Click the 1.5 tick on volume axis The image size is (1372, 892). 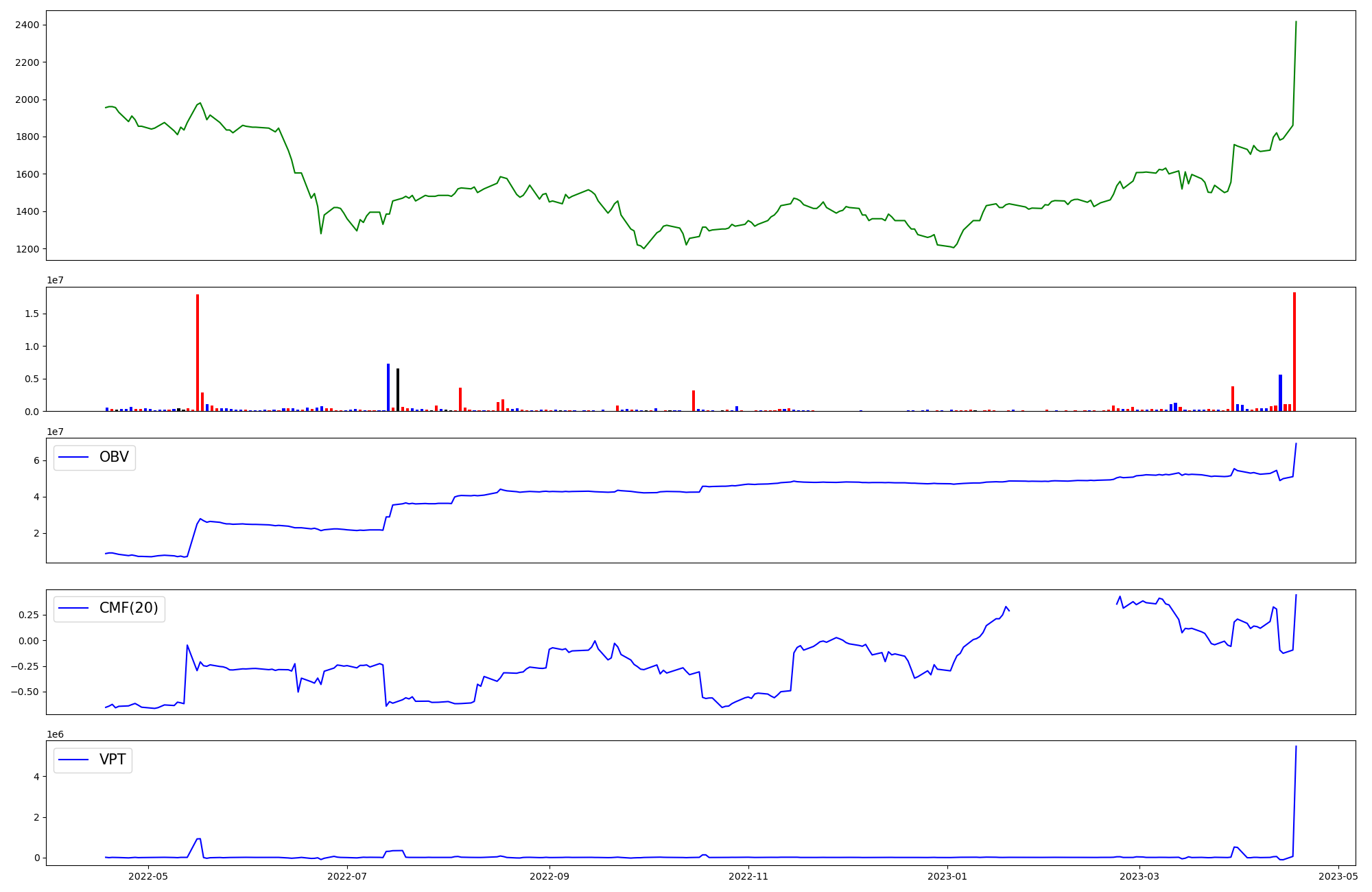(x=33, y=314)
